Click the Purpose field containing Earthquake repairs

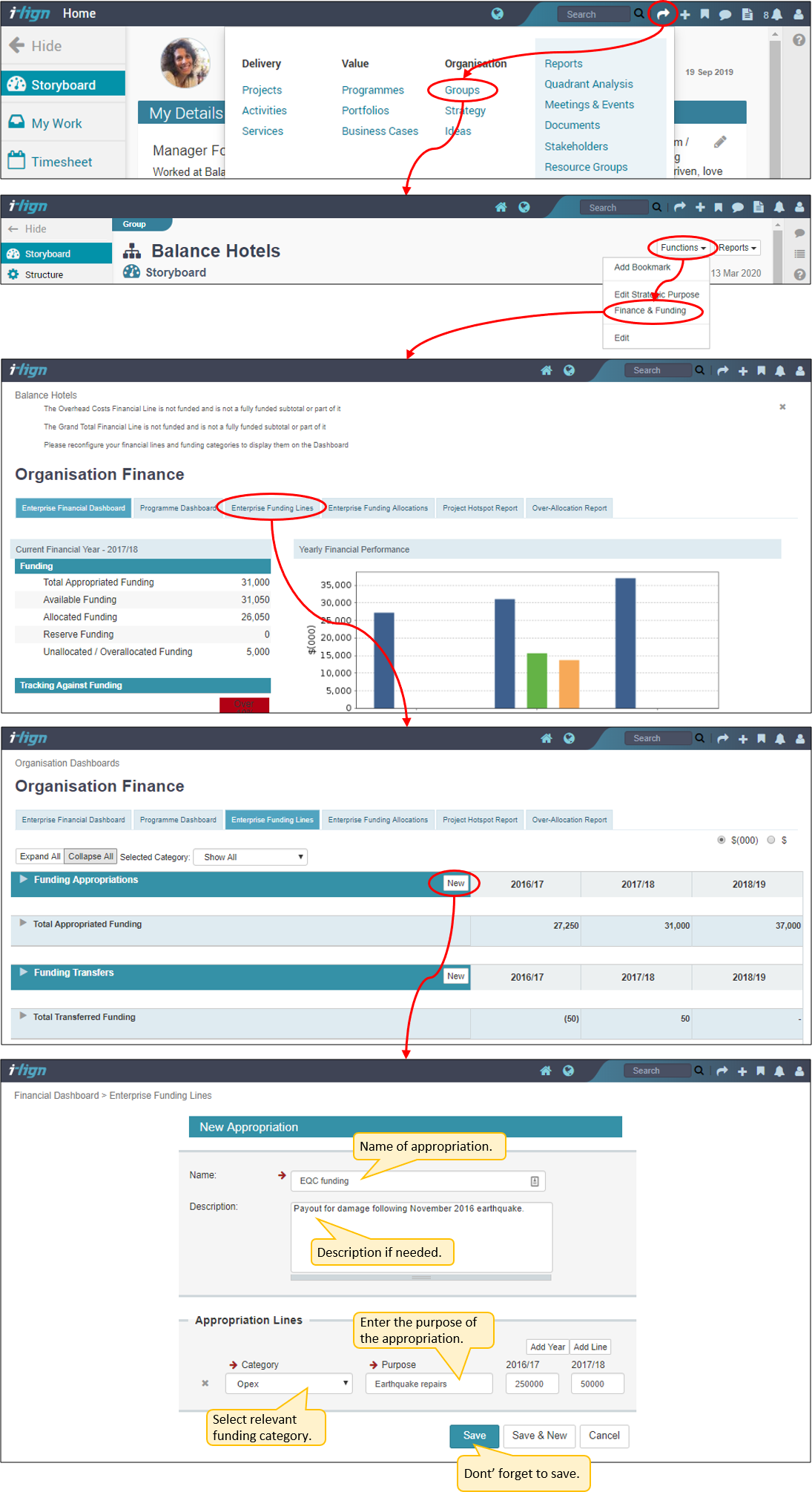pos(429,1384)
